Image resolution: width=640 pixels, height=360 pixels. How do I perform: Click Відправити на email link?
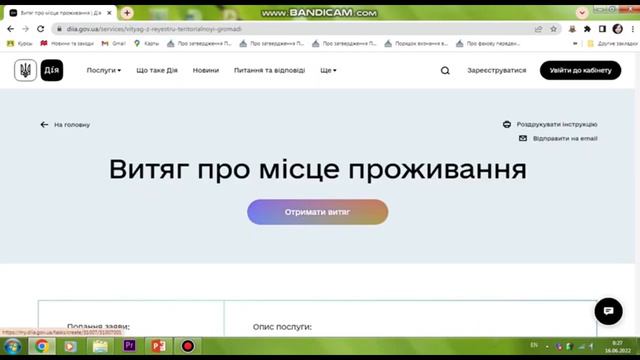pyautogui.click(x=565, y=139)
